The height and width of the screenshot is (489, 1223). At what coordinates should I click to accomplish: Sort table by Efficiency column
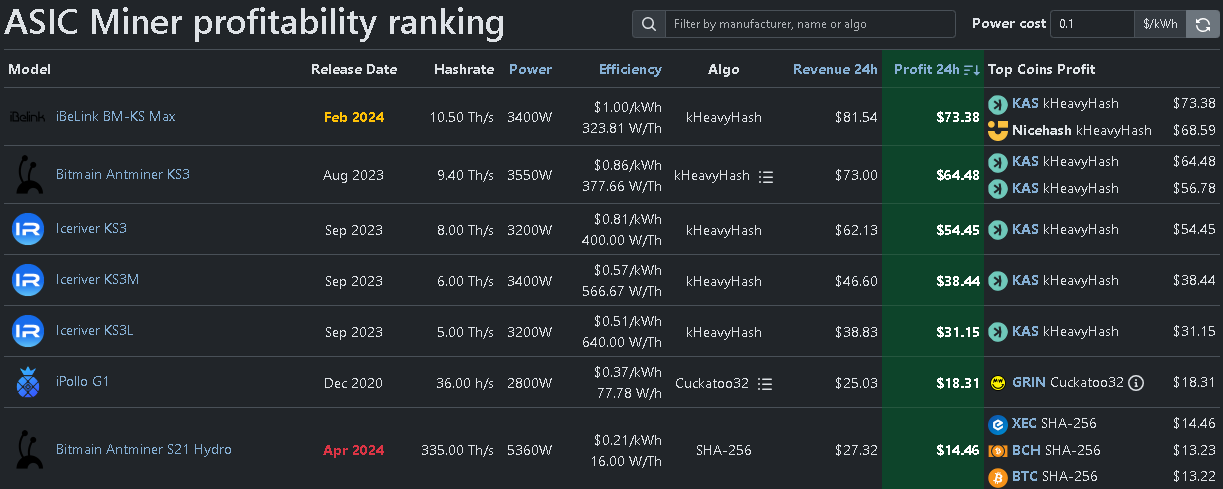(630, 69)
